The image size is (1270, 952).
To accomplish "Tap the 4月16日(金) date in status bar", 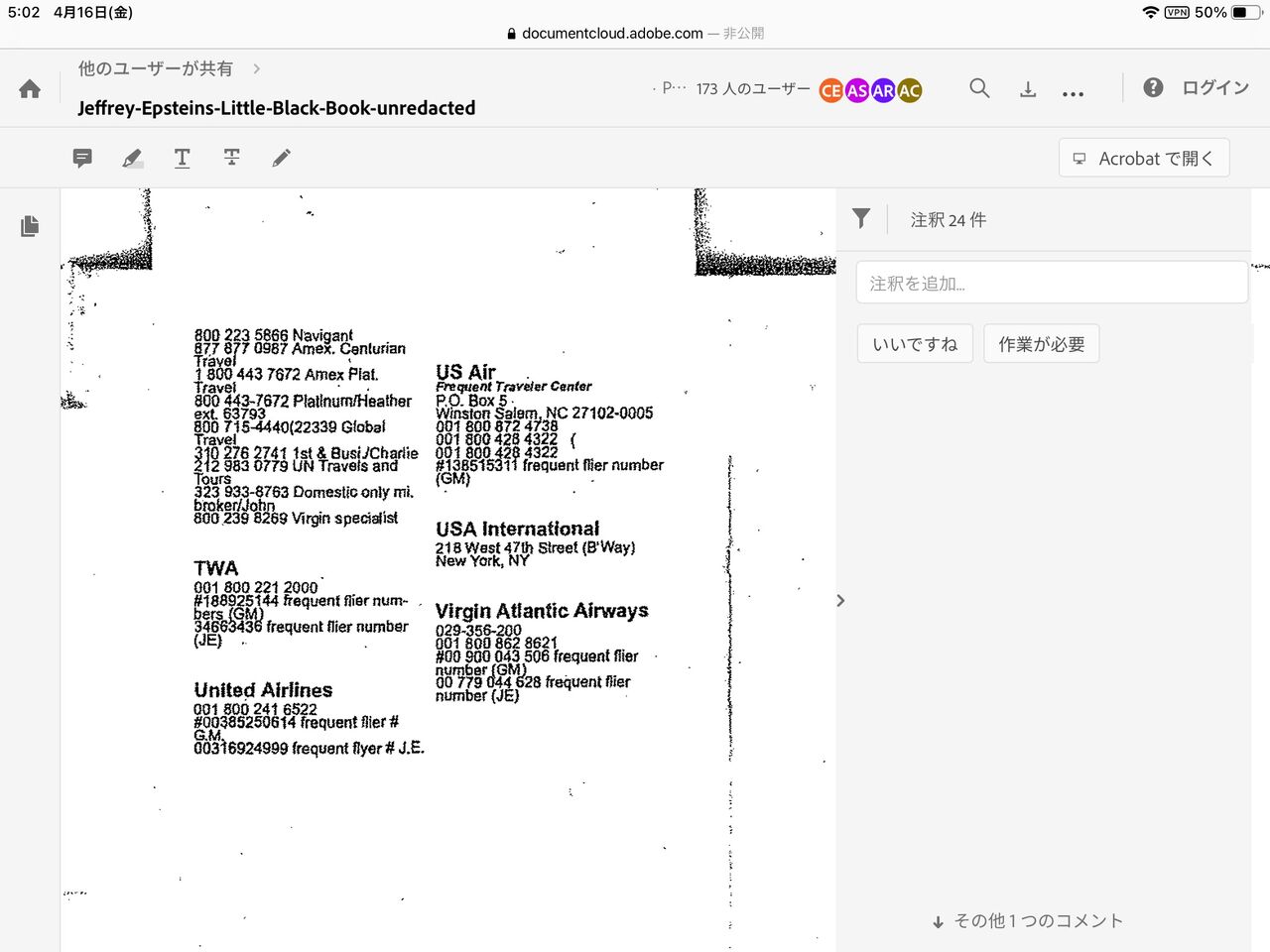I will pos(93,12).
